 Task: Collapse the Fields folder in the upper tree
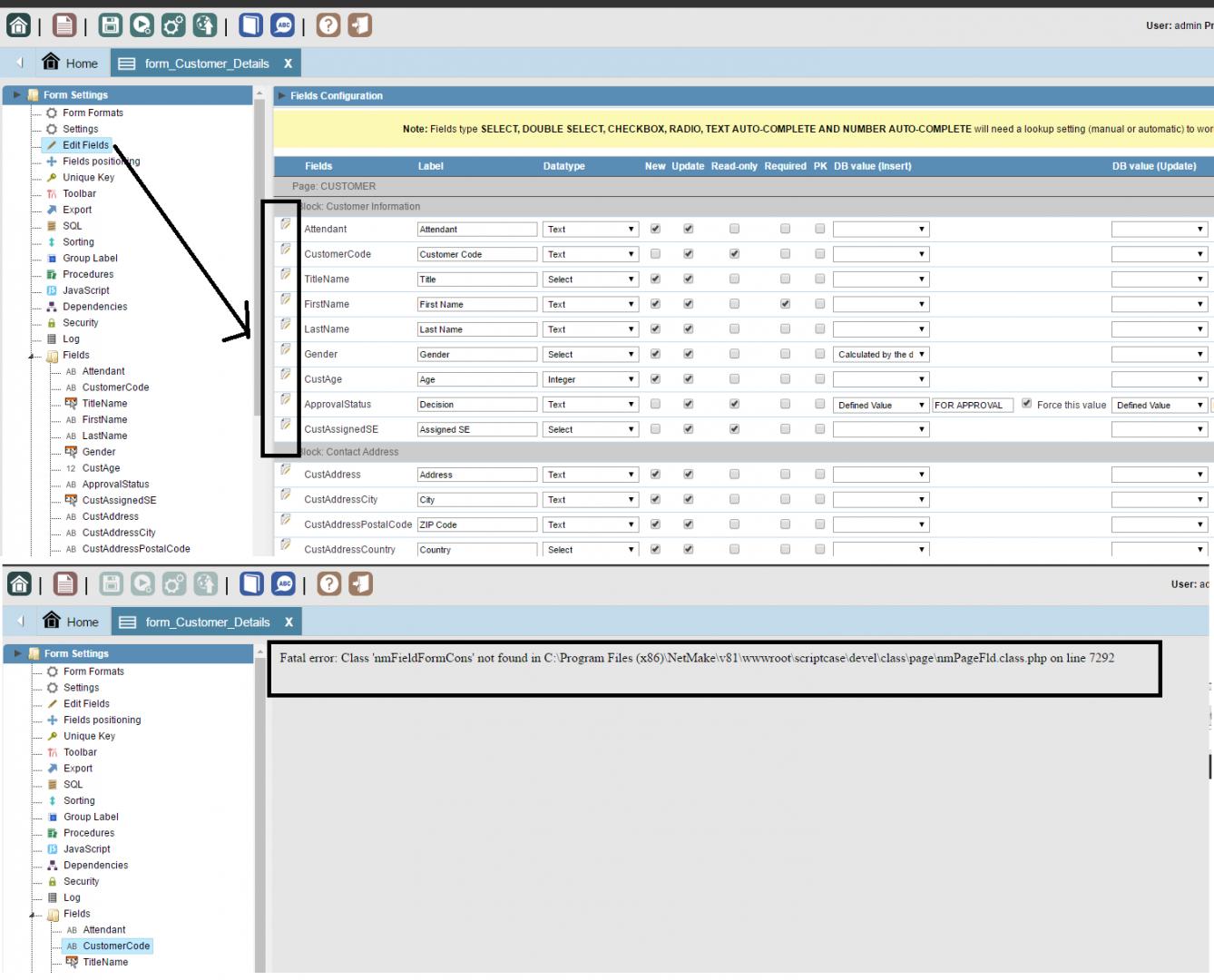click(32, 356)
